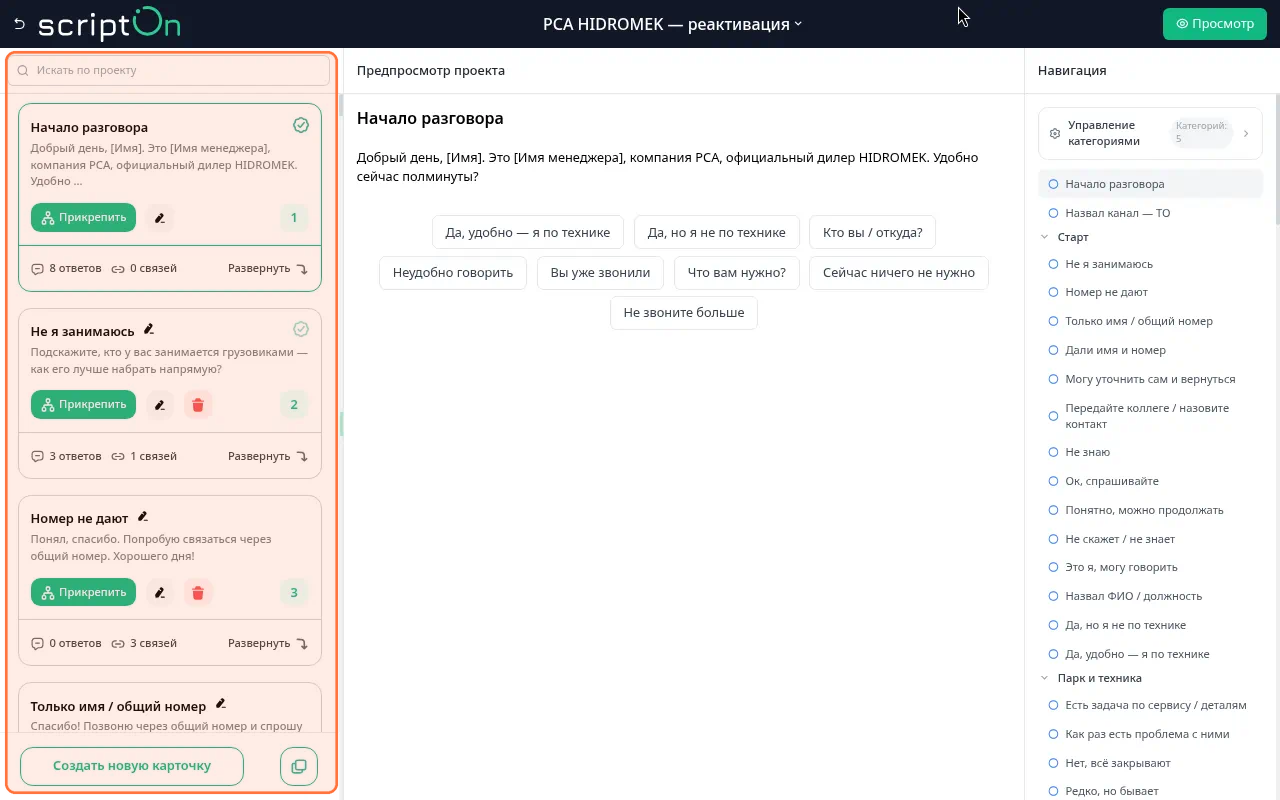The height and width of the screenshot is (800, 1280).
Task: Click the green "Просмотр" button
Action: click(x=1215, y=24)
